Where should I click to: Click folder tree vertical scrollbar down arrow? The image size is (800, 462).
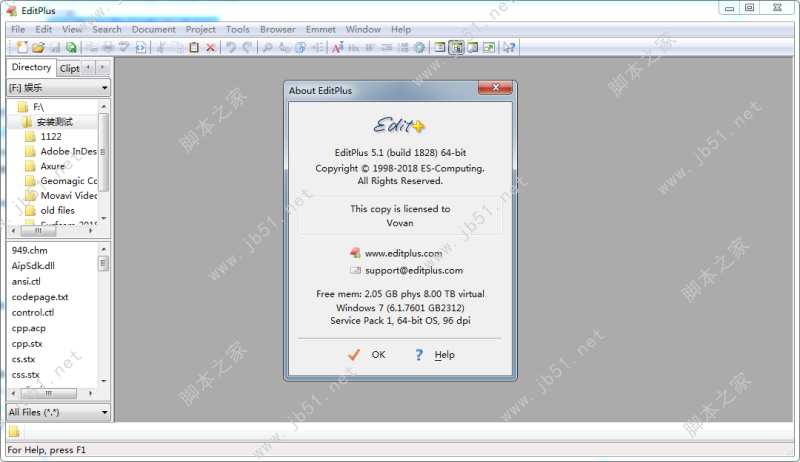click(x=104, y=218)
